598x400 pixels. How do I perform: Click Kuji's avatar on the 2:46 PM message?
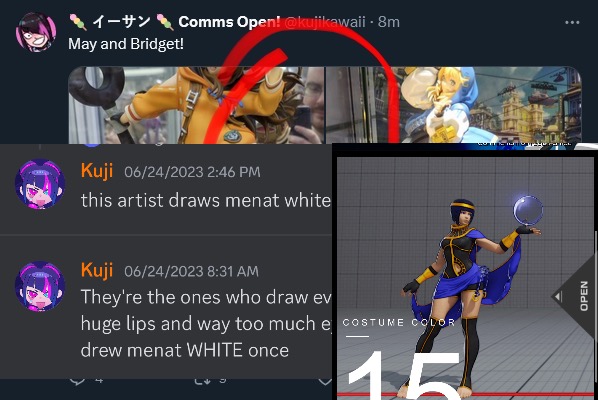coord(40,184)
